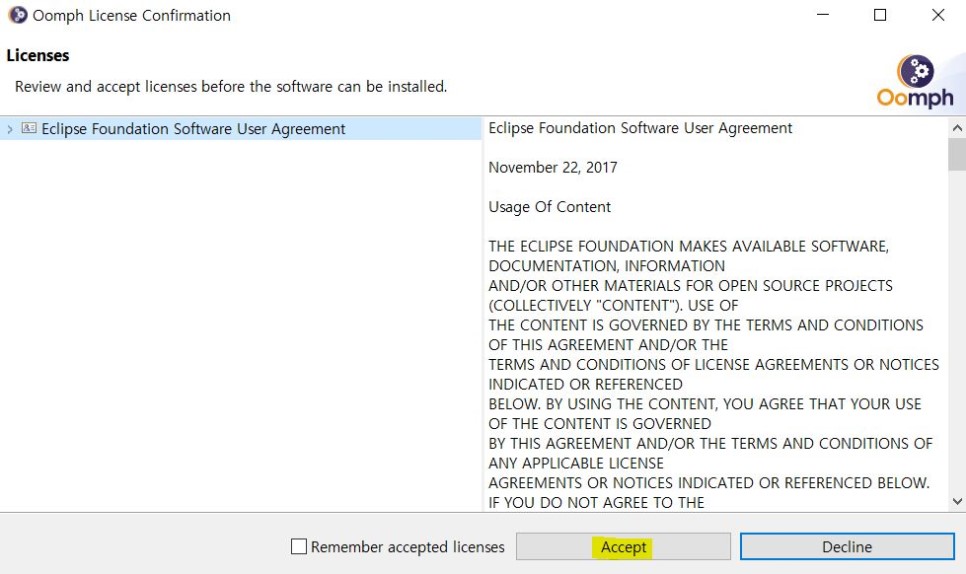
Task: Click the license icon beside Eclipse Foundation agreement
Action: point(28,128)
